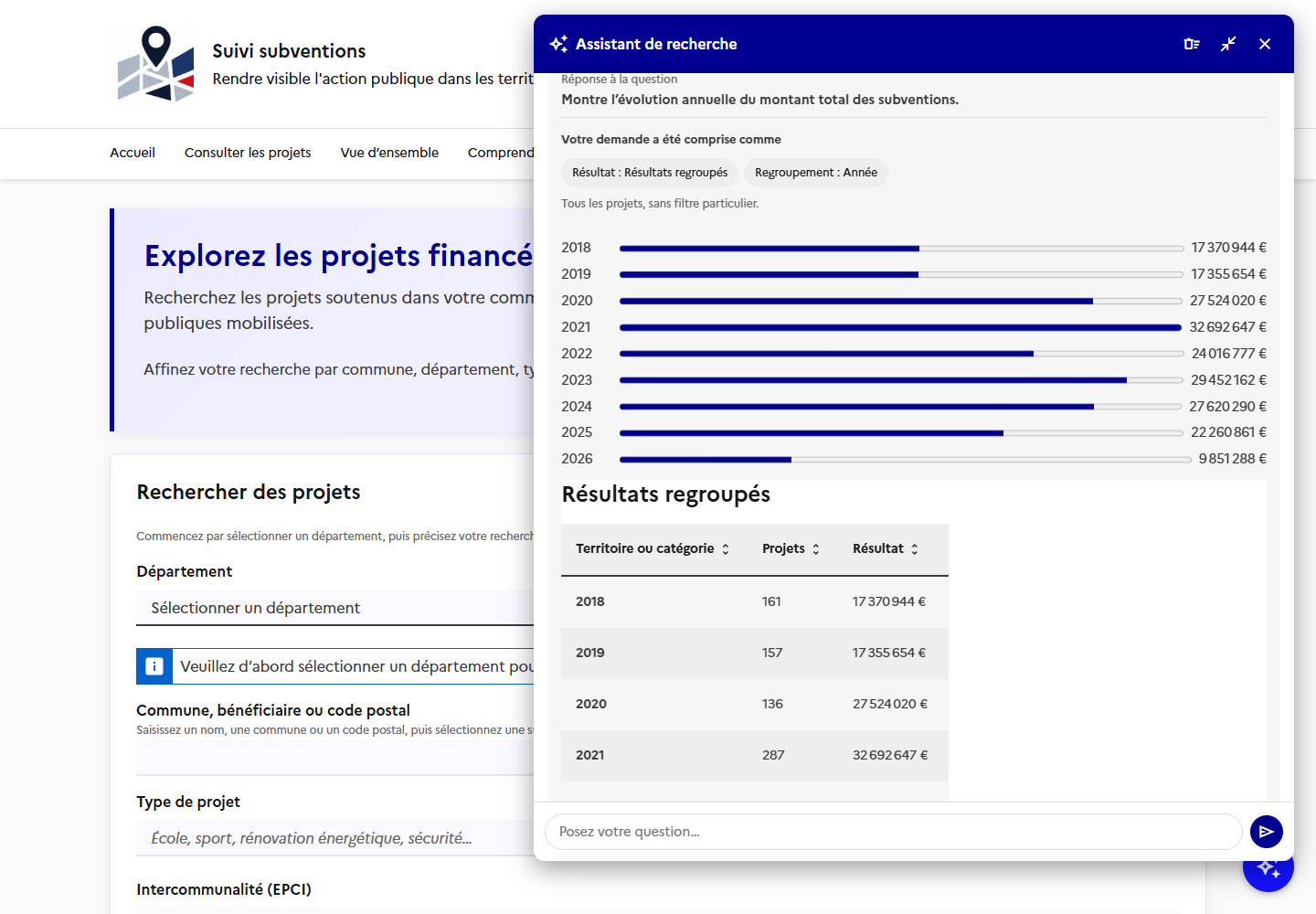Click the 24 016 777 € chart value
Viewport: 1316px width, 914px height.
[1228, 354]
